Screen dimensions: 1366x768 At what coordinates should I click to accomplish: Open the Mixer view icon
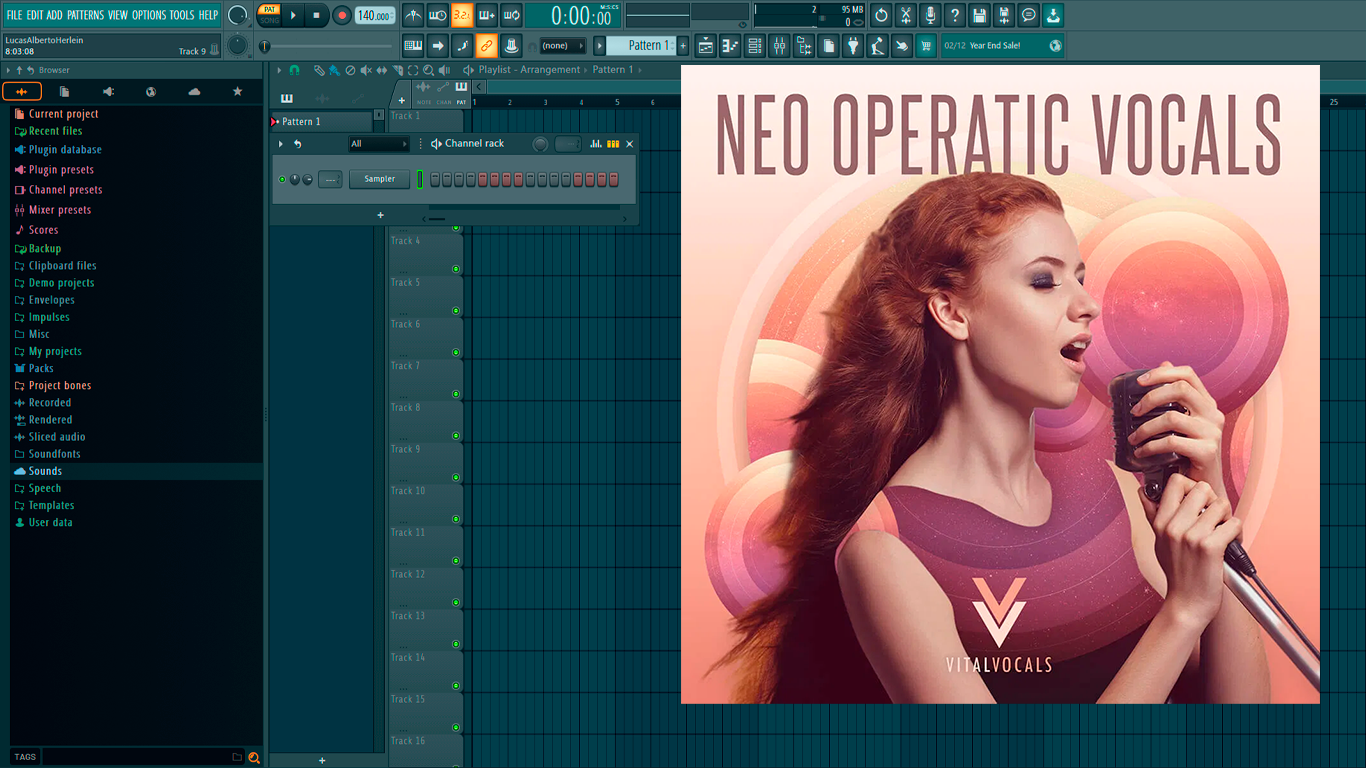pyautogui.click(x=779, y=45)
